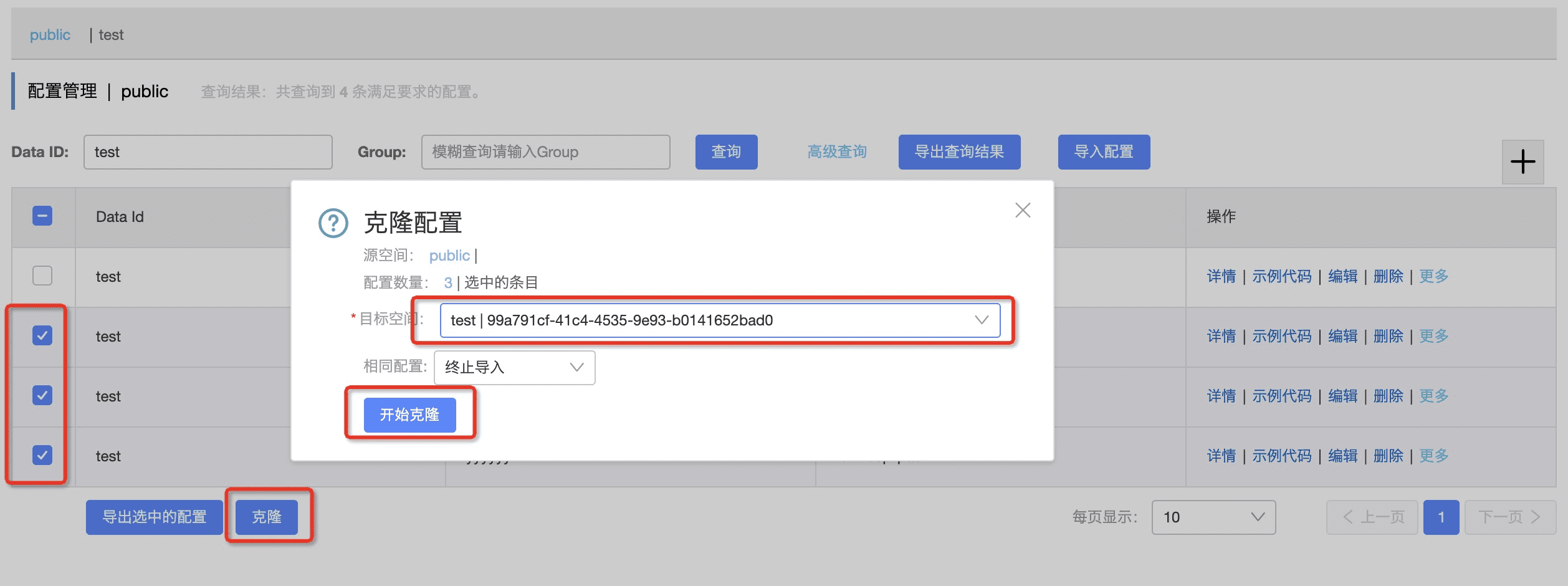Click 编辑 in the fourth test row
This screenshot has width=1568, height=586.
point(1343,455)
